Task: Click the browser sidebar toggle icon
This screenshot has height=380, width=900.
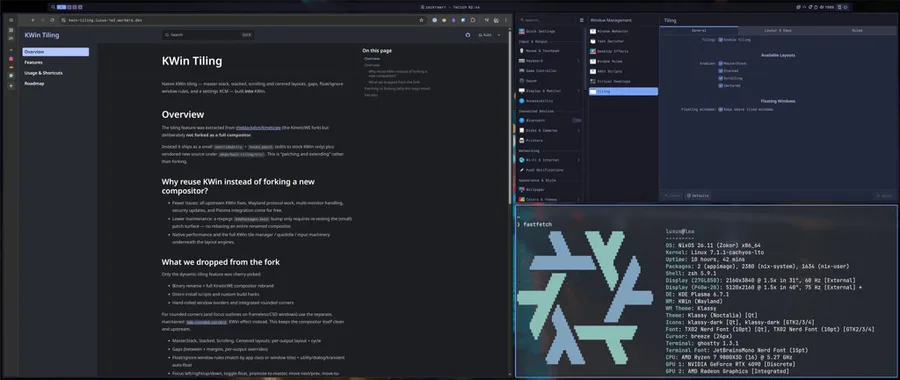Action: [11, 20]
